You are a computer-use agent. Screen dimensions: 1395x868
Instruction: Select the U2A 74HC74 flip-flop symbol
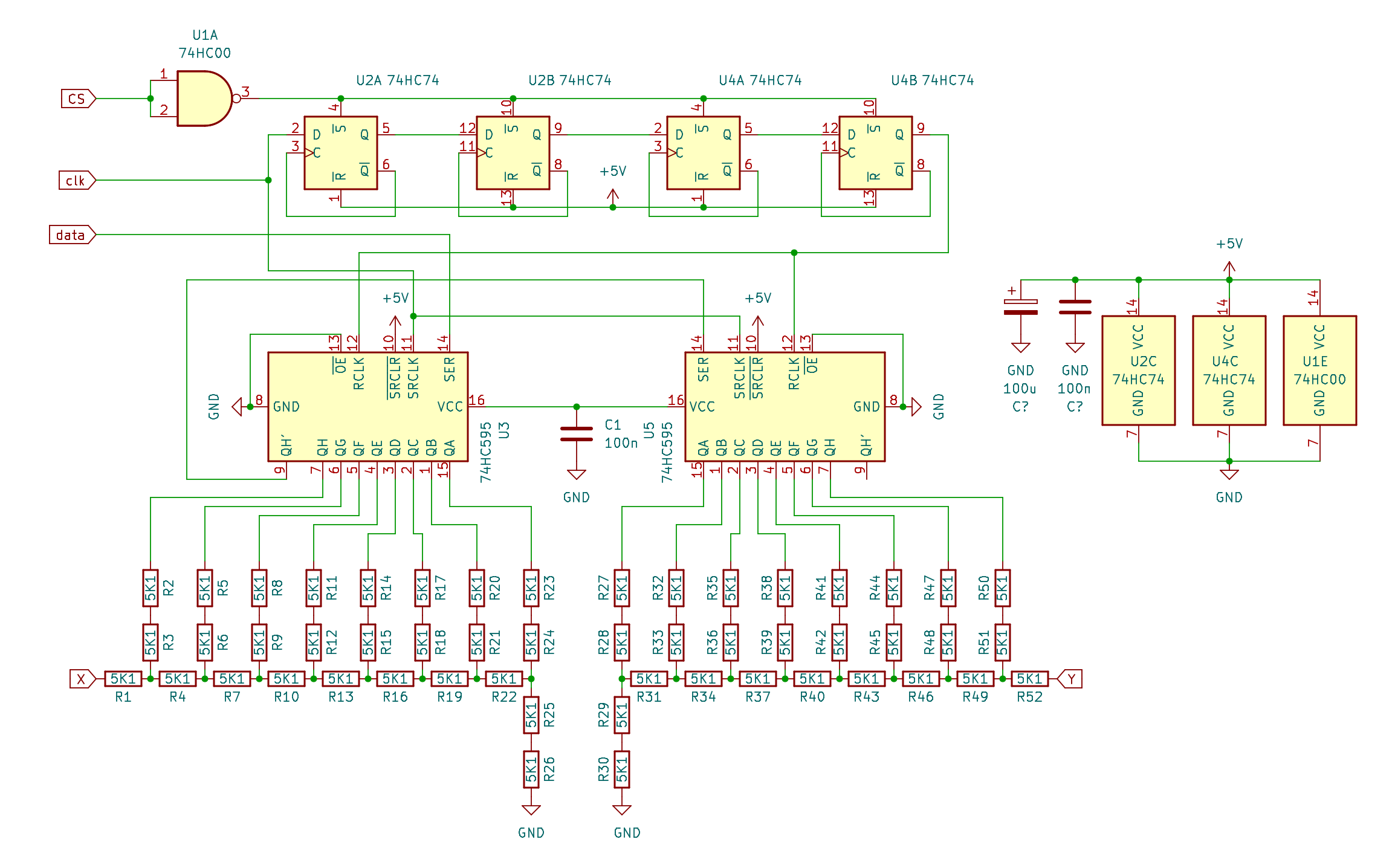[340, 153]
